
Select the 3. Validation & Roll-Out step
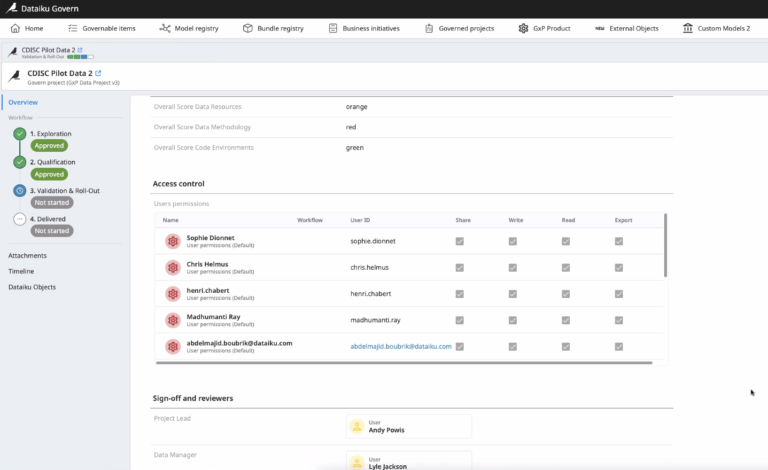click(x=65, y=190)
